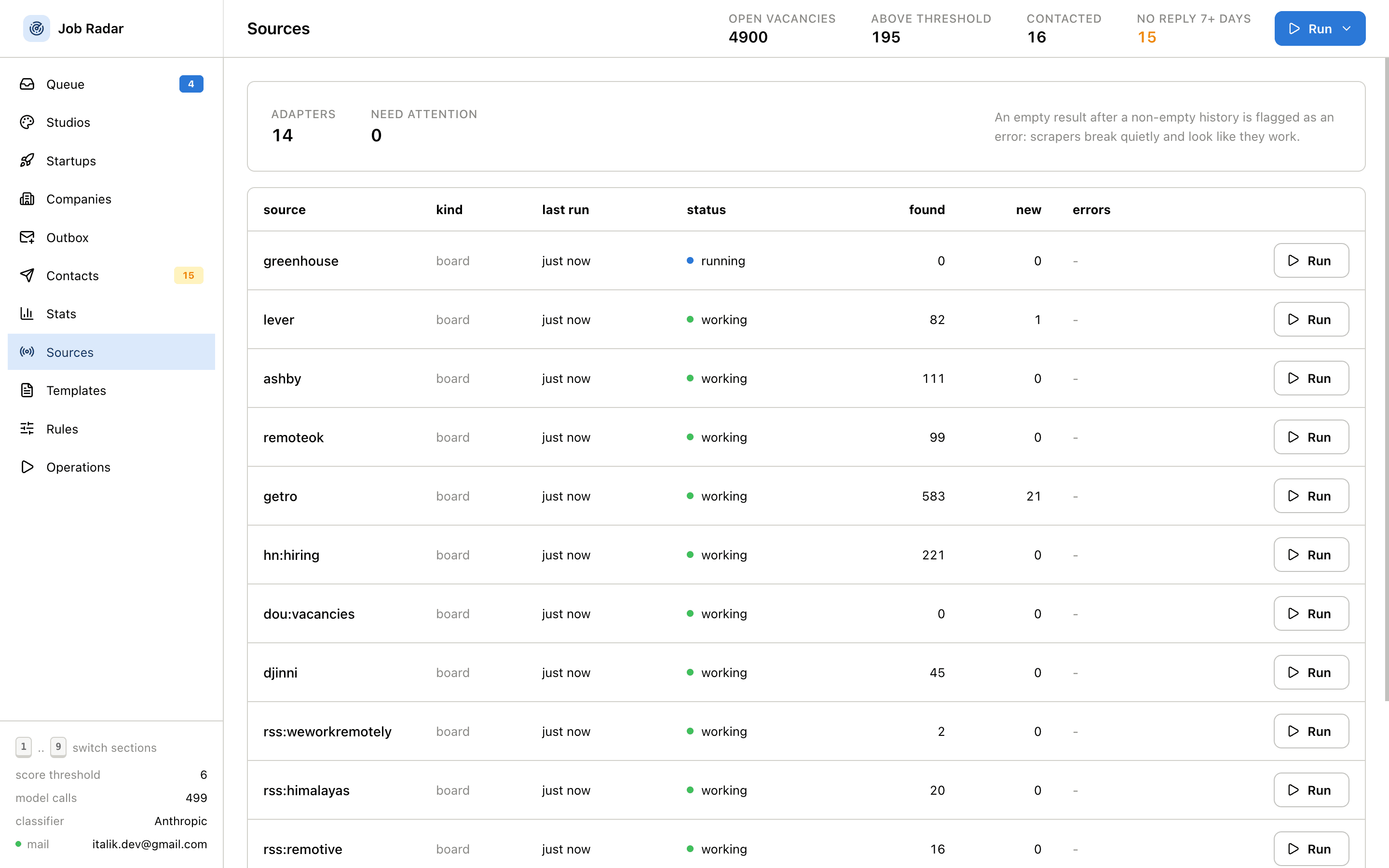Screen dimensions: 1389x868
Task: Click the page vertical scrollbar
Action: click(x=1386, y=379)
